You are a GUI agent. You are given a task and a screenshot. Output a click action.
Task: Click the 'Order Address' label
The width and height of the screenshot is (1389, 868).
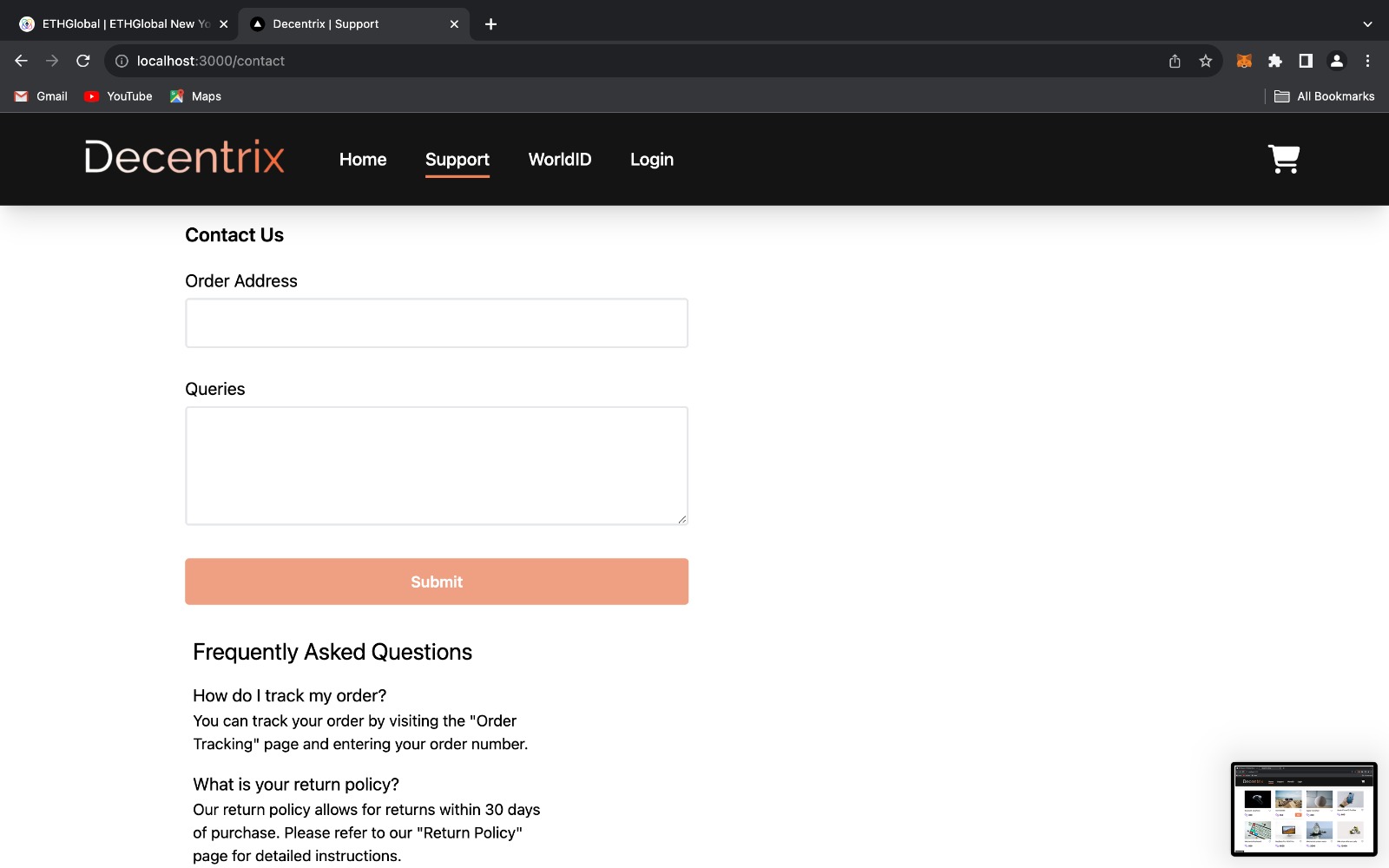(x=241, y=281)
